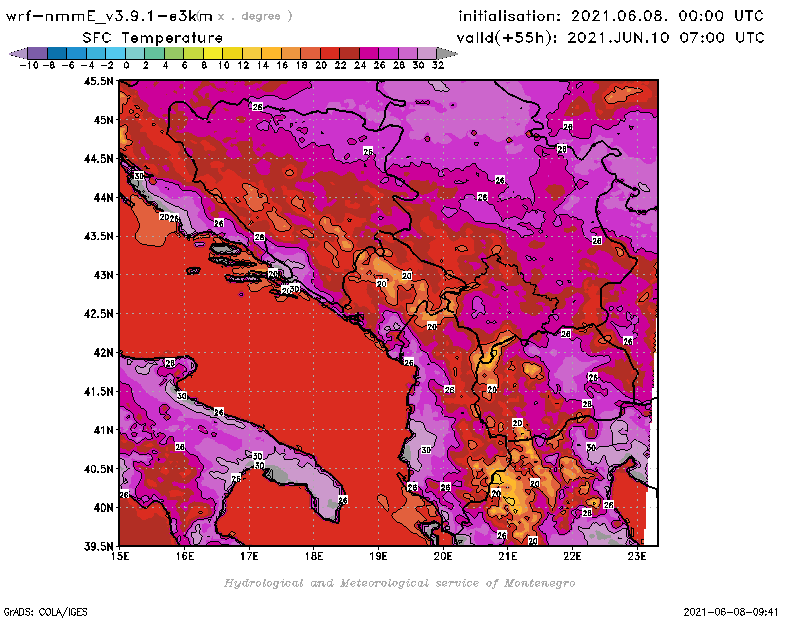Select the dark blue -8 to -6 legend swatch
The width and height of the screenshot is (800, 618).
pyautogui.click(x=57, y=53)
